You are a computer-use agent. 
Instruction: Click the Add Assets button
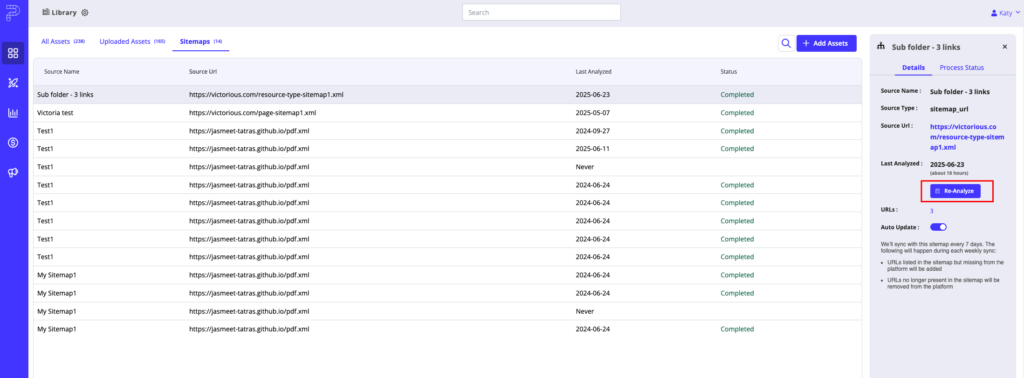(x=826, y=43)
